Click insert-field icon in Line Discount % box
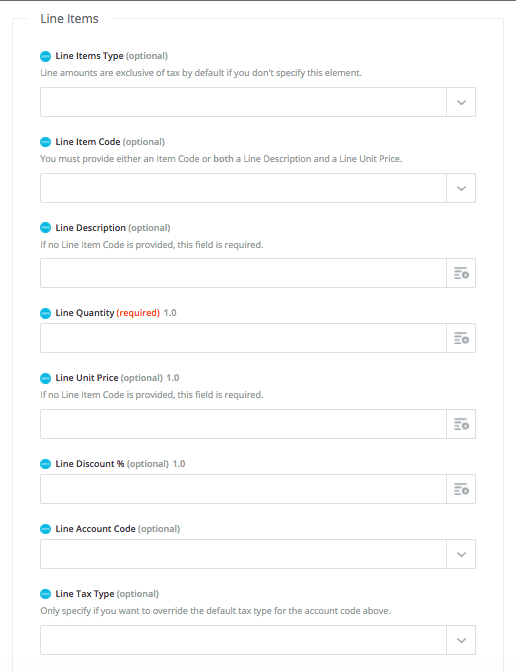This screenshot has height=671, width=516. click(x=461, y=489)
